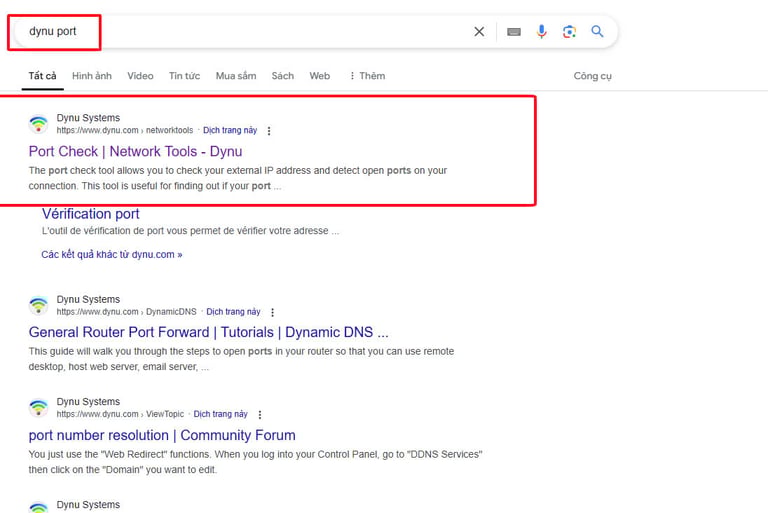Open the options menu for the port number resolution result
Screen dimensions: 768x513
point(260,415)
